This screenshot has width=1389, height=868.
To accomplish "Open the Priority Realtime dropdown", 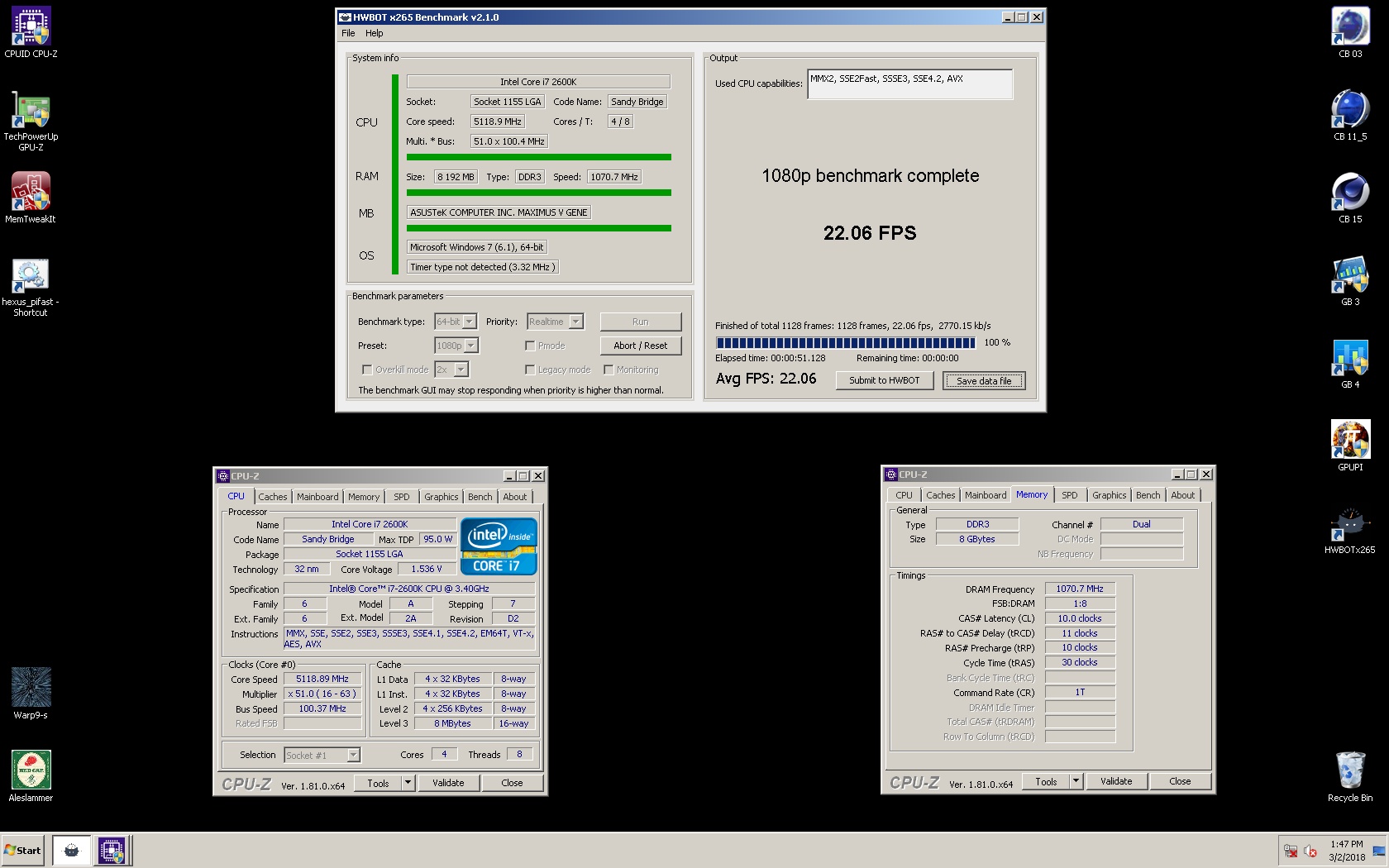I will click(556, 322).
